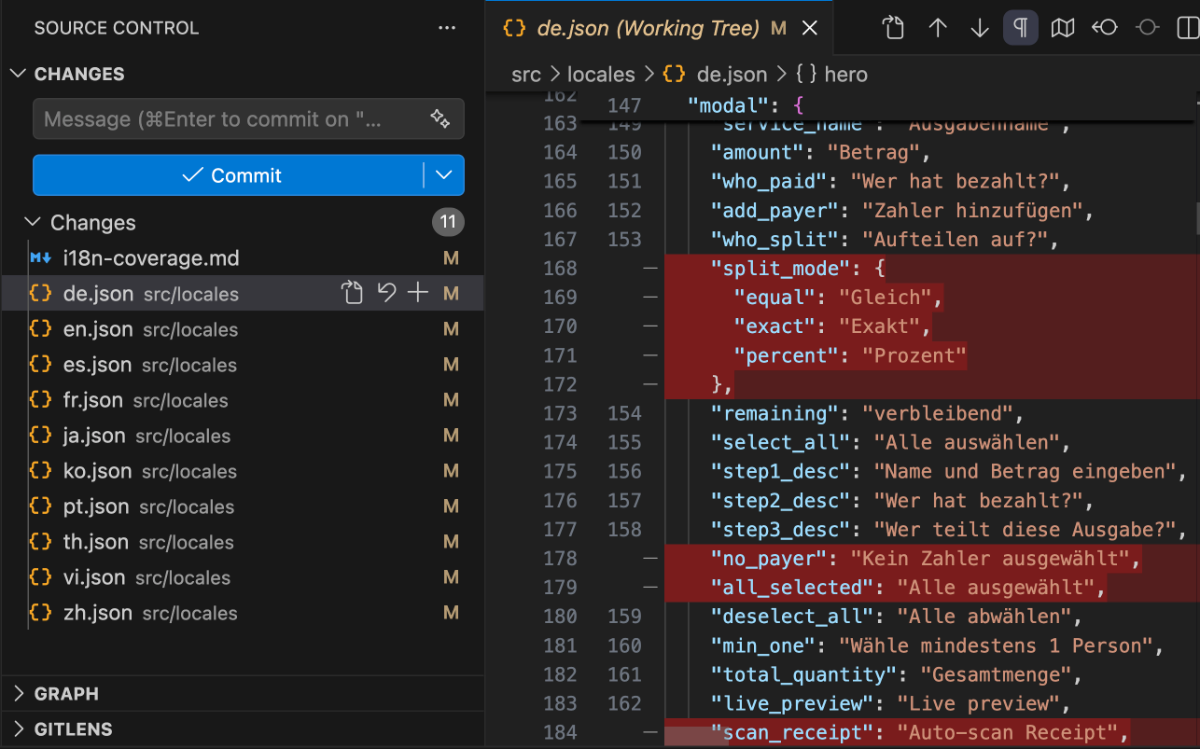
Task: Click the split-layout map icon in toolbar
Action: pyautogui.click(x=1063, y=28)
